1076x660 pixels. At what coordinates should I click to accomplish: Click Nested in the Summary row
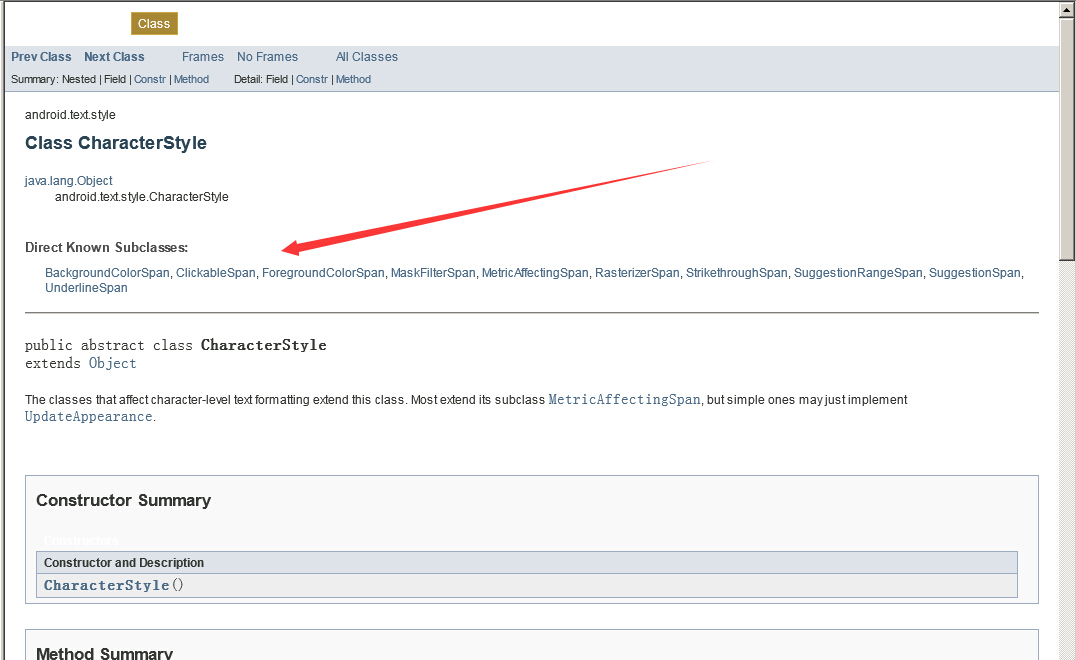79,80
